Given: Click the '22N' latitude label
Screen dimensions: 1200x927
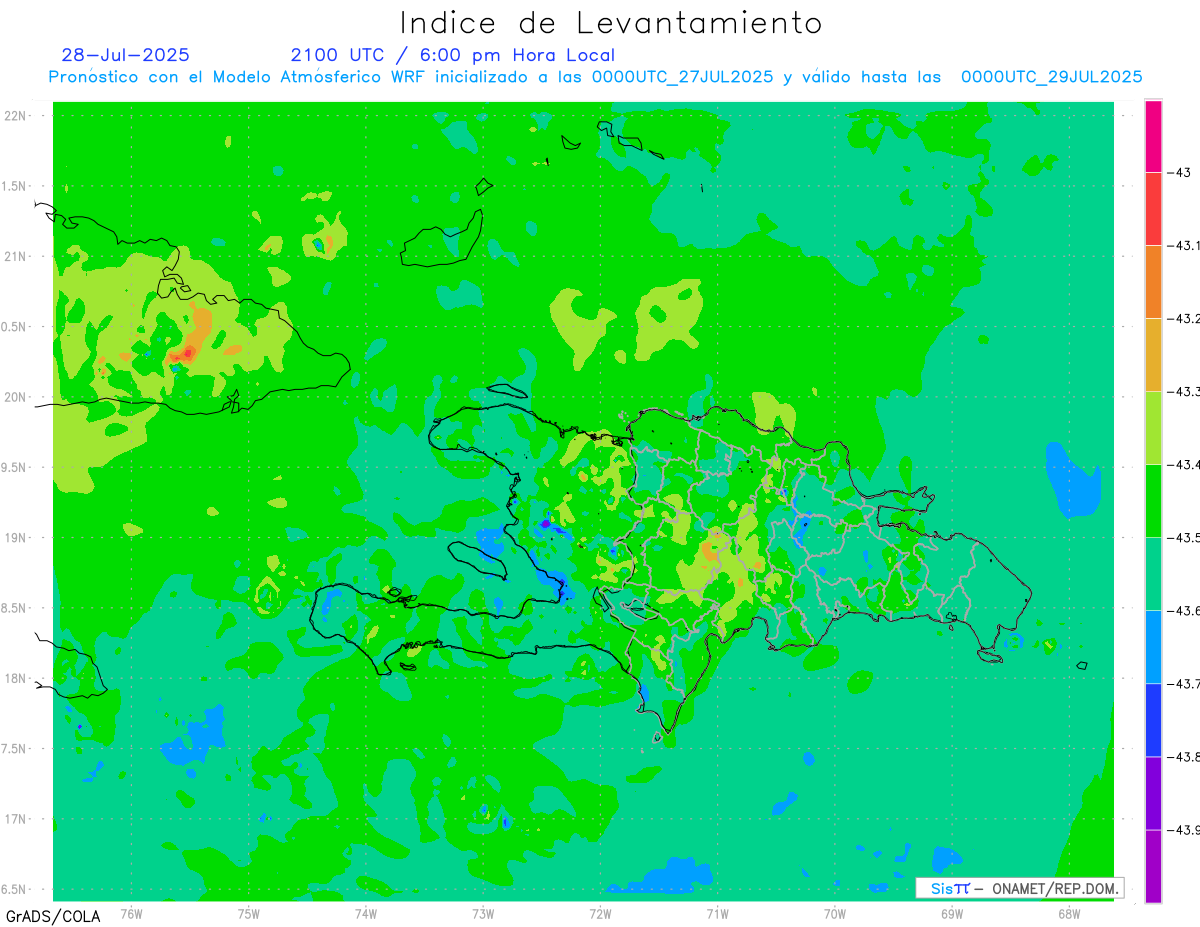Looking at the screenshot, I should pos(17,116).
